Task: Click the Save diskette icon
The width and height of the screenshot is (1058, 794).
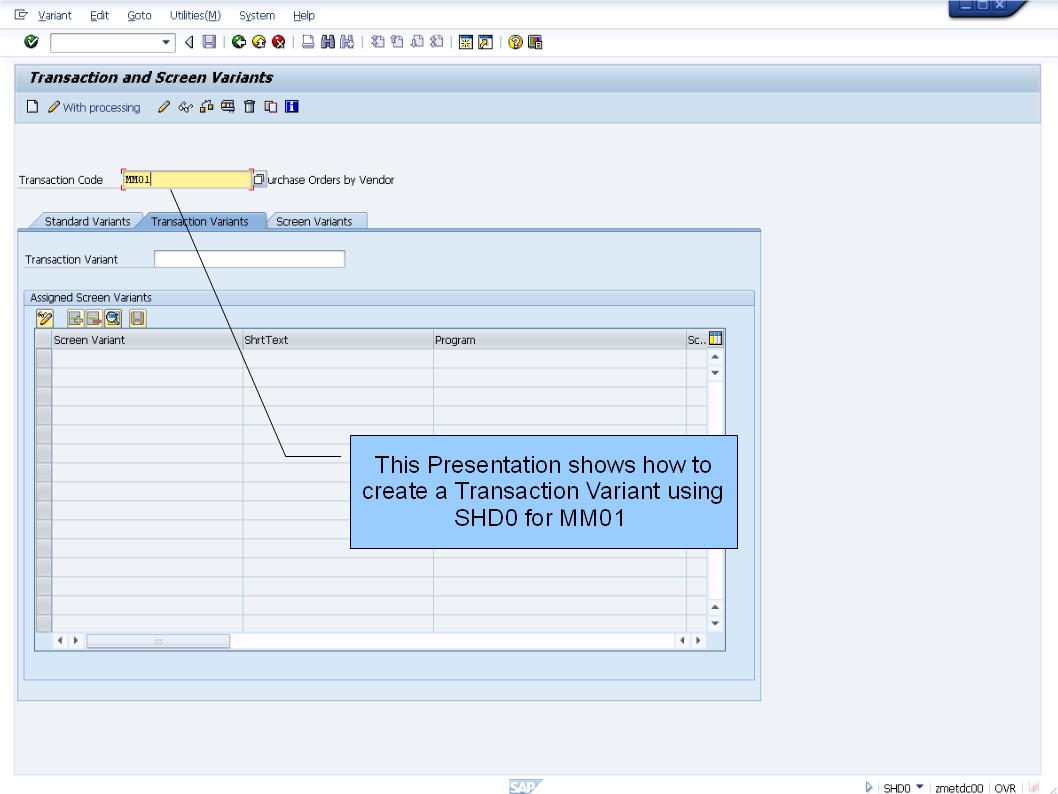Action: (x=210, y=42)
